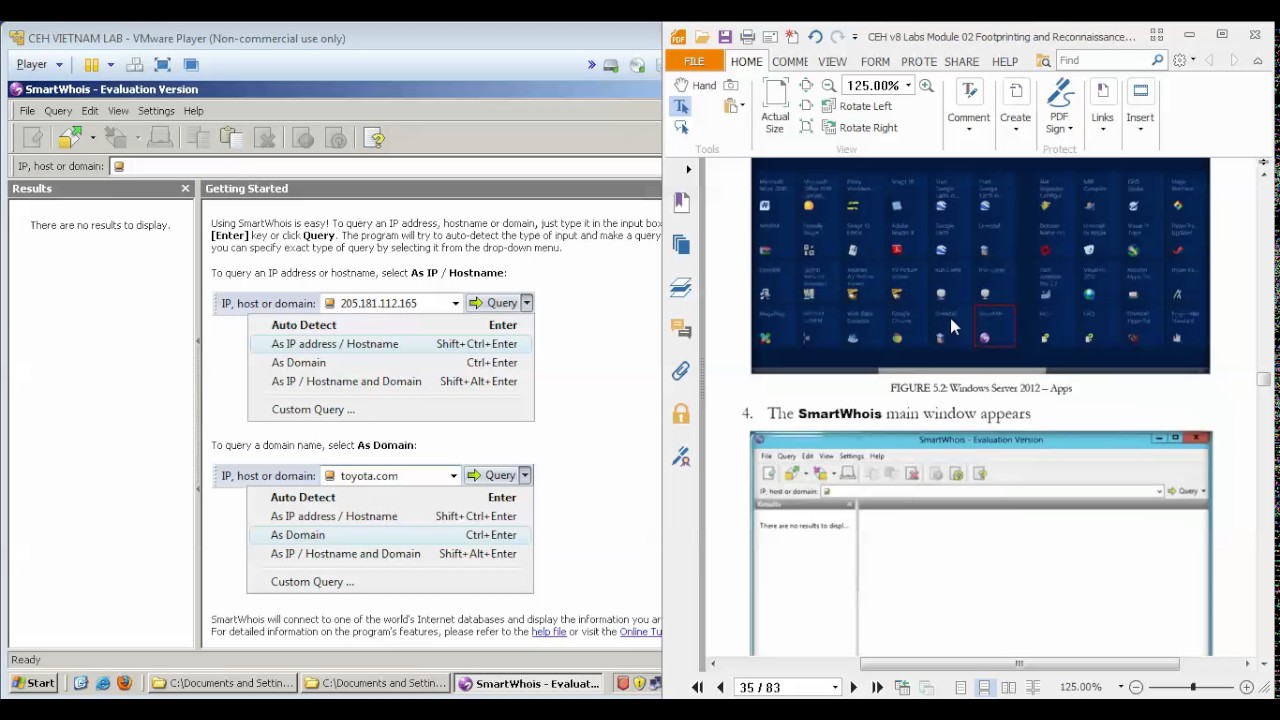1280x720 pixels.
Task: Open the Query menu in SmartWhois
Action: point(58,111)
